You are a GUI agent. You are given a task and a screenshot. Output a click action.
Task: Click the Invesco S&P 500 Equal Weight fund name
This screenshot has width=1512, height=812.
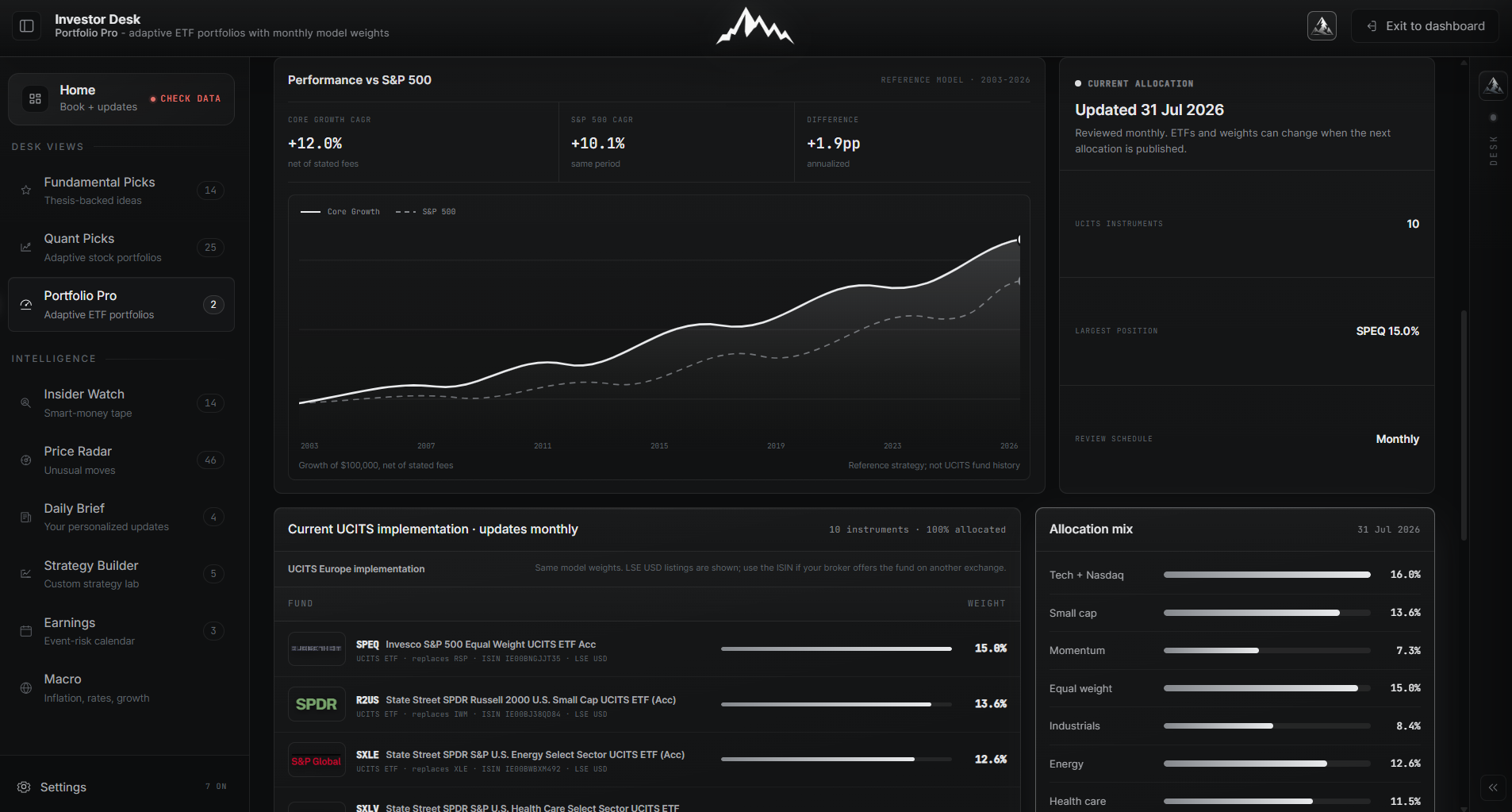click(x=490, y=645)
